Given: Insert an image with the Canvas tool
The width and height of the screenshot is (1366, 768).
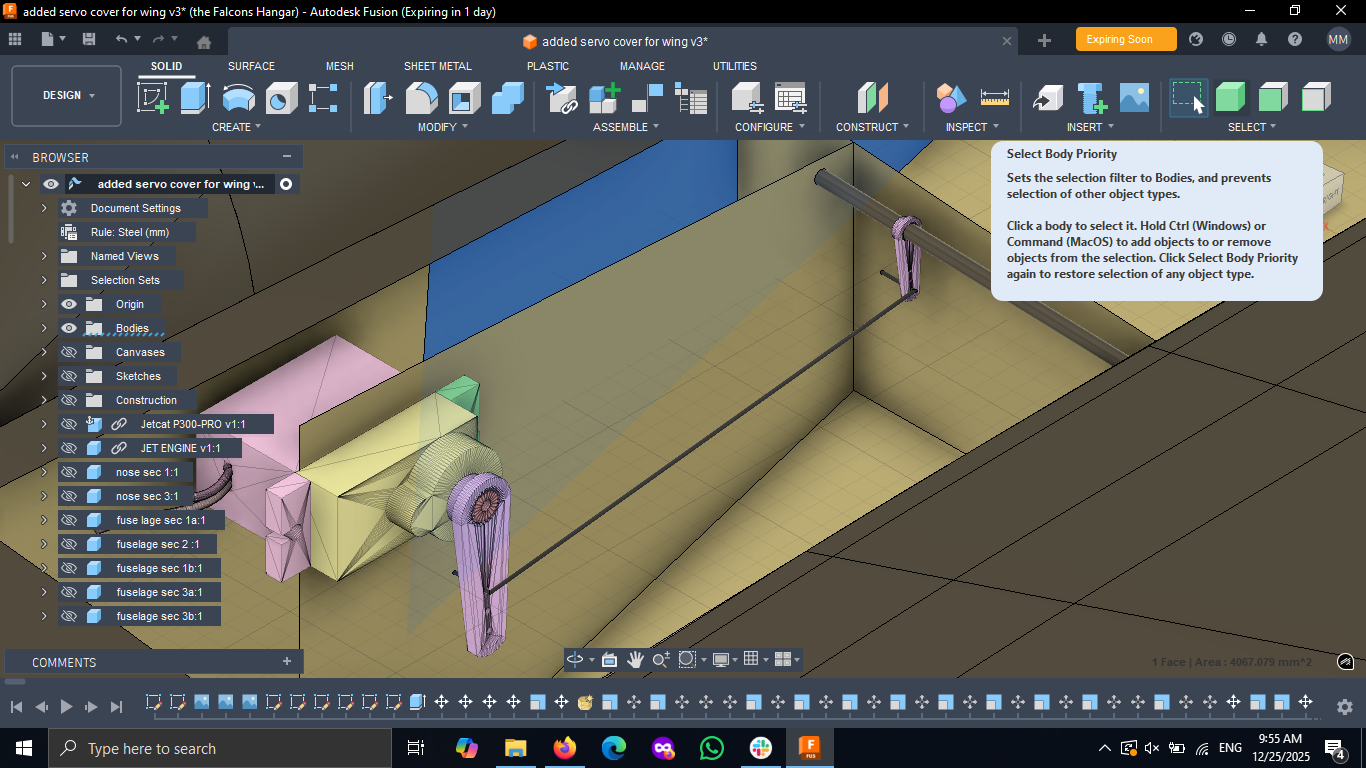Looking at the screenshot, I should click(1133, 98).
